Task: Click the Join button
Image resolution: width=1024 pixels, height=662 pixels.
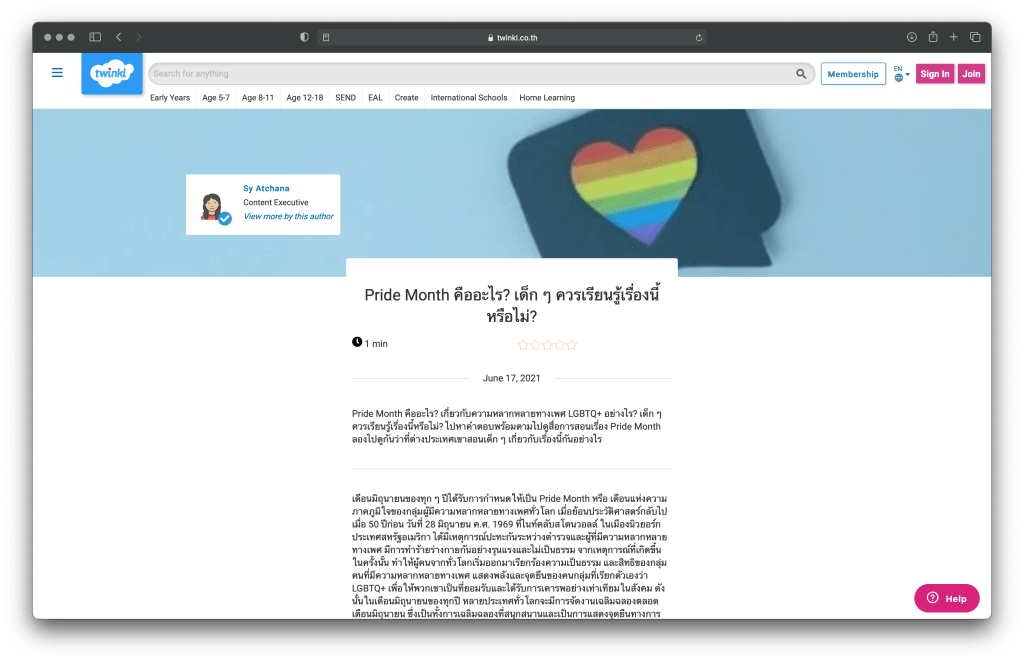Action: click(971, 74)
